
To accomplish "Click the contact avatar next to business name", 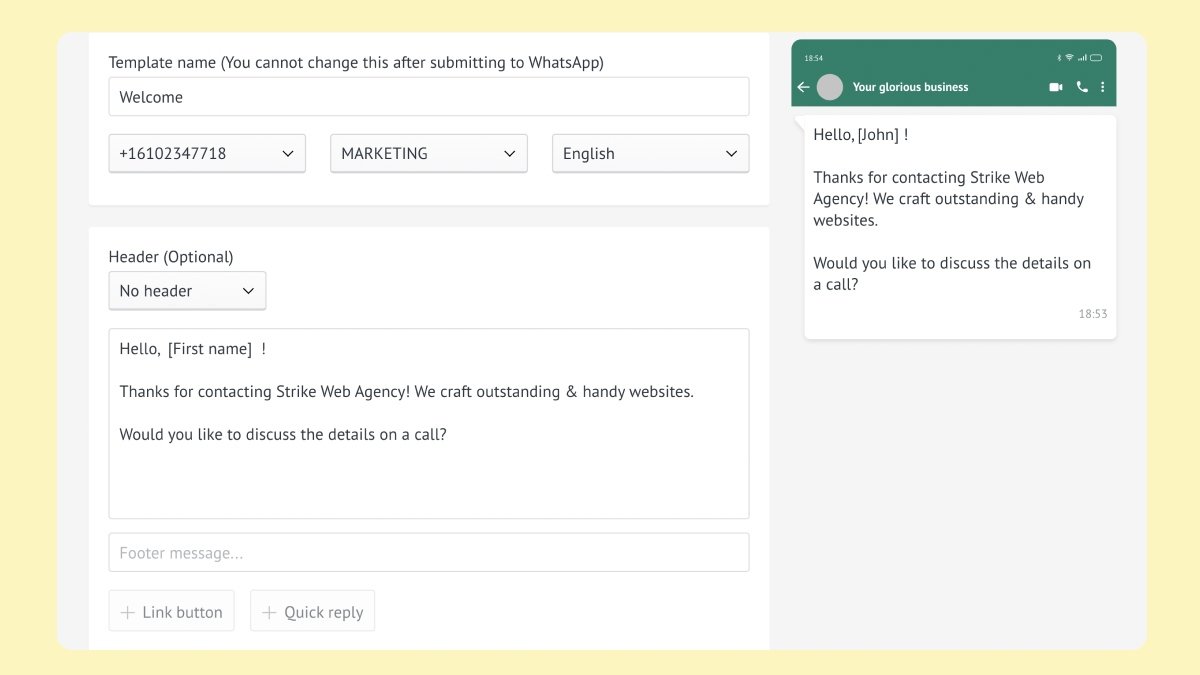I will coord(829,87).
